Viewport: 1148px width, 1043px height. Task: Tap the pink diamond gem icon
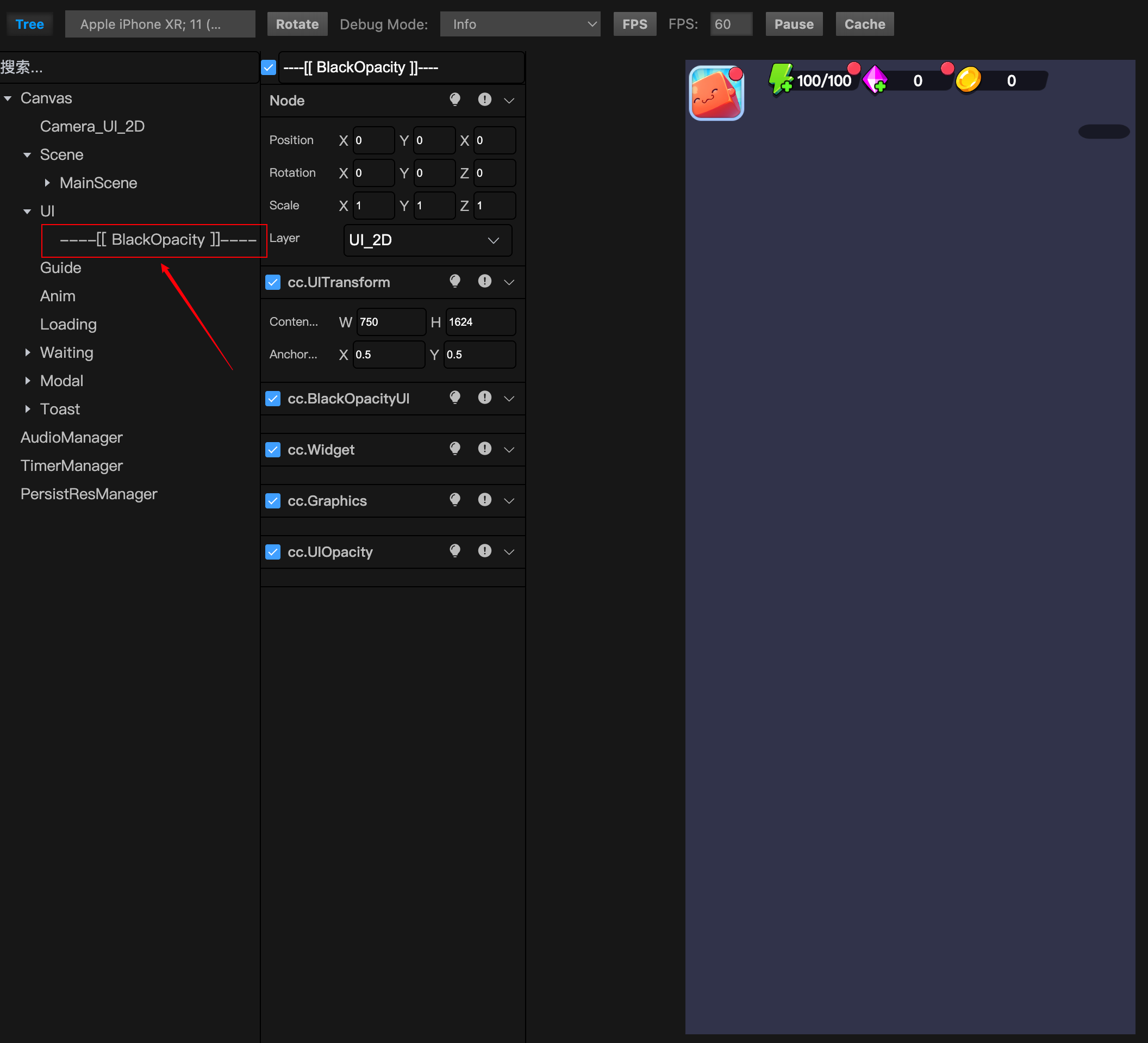point(875,79)
